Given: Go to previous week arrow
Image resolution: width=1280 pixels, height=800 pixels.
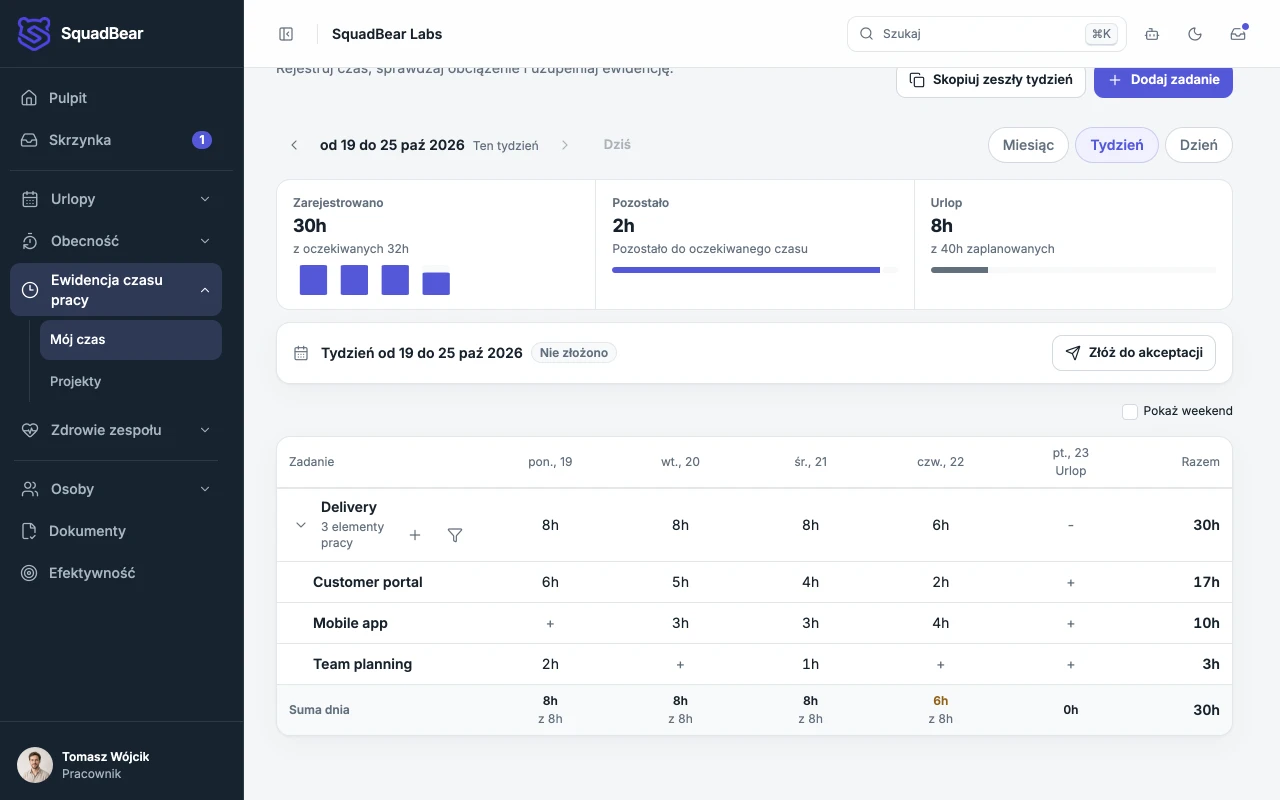Looking at the screenshot, I should (294, 145).
